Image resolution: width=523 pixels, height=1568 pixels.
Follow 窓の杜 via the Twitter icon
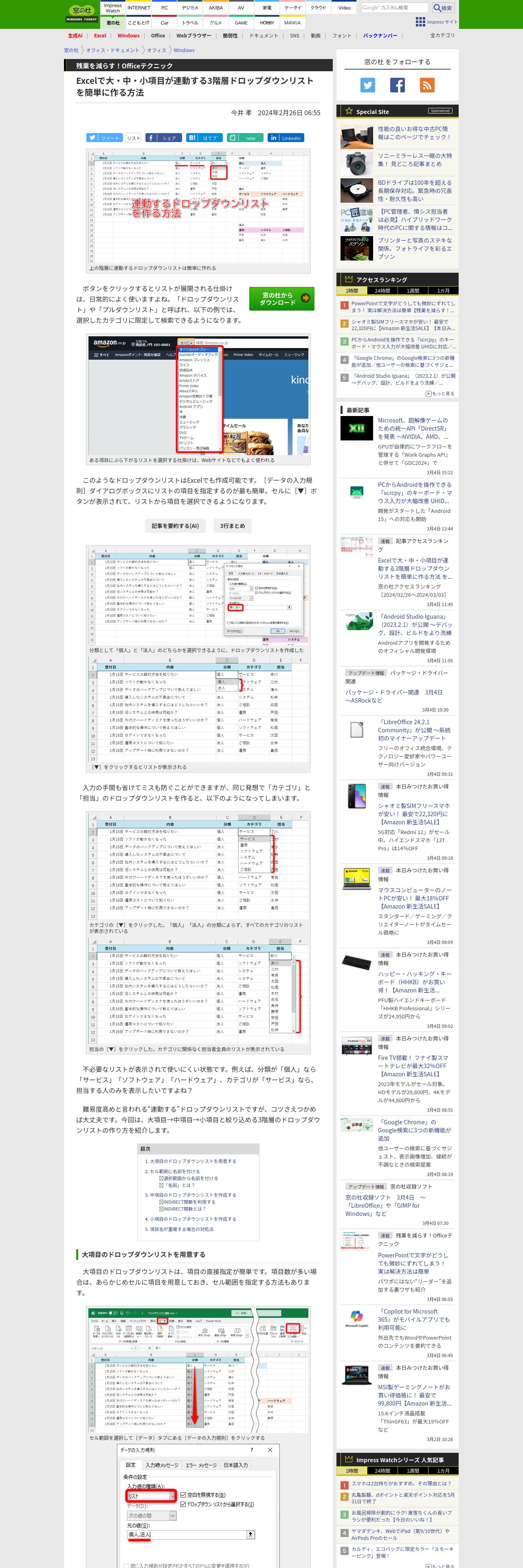368,85
